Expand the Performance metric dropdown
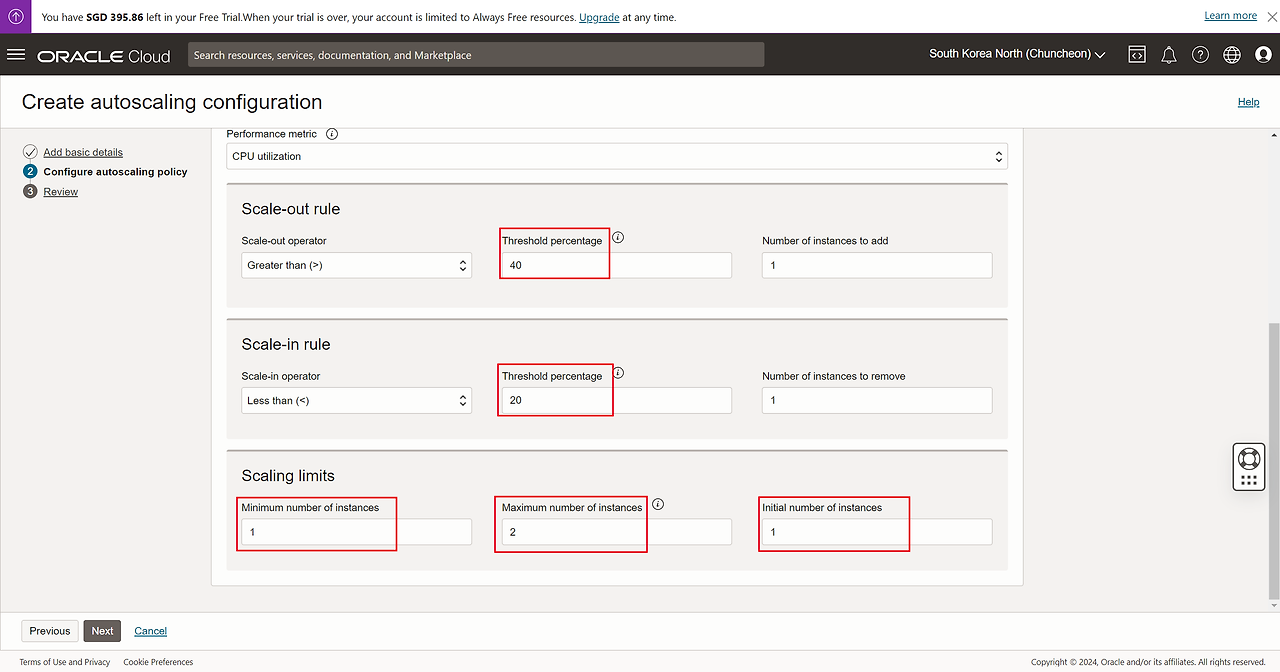Image resolution: width=1280 pixels, height=672 pixels. [x=616, y=157]
